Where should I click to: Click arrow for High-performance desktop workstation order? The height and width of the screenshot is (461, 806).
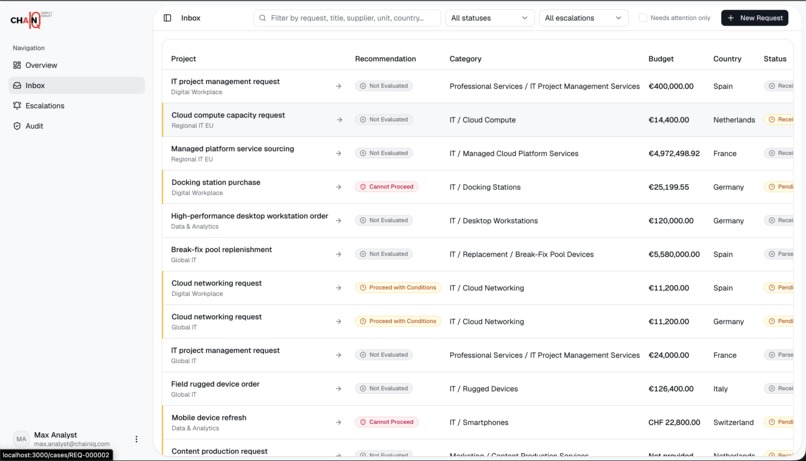[x=338, y=220]
